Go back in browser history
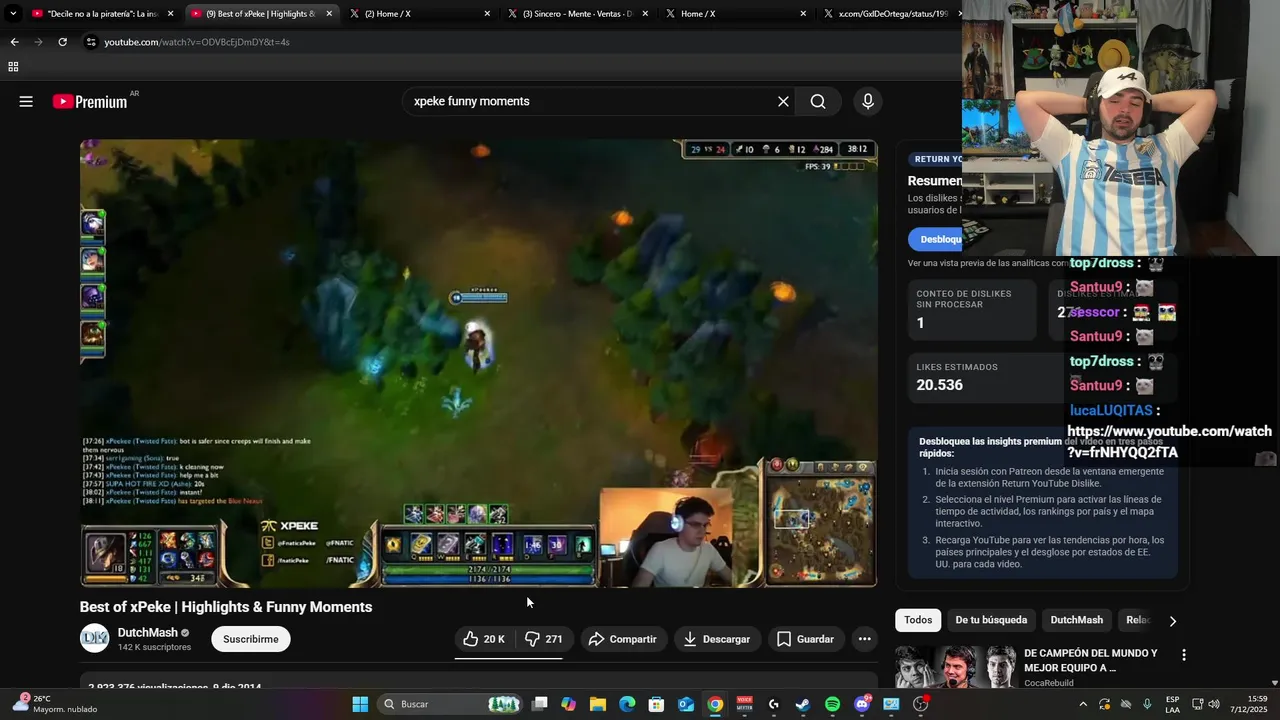This screenshot has width=1280, height=720. (14, 42)
